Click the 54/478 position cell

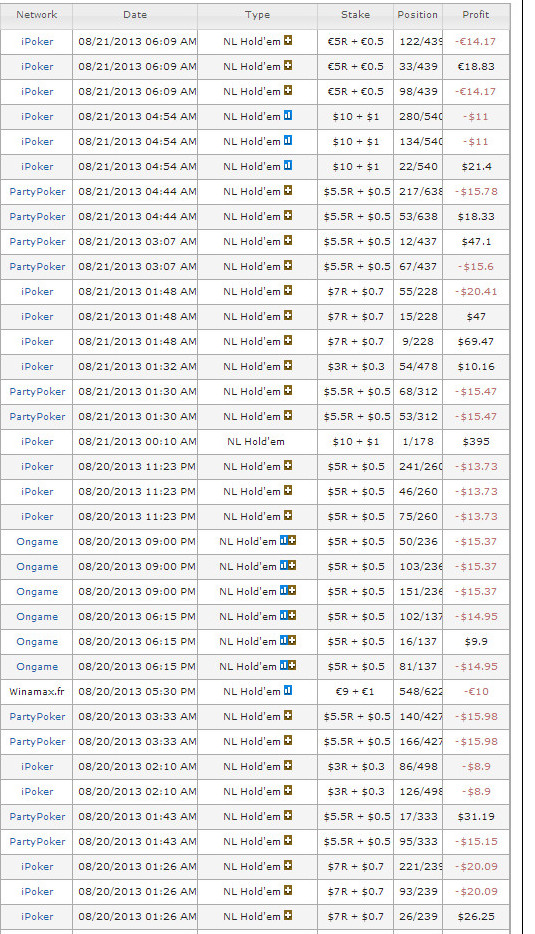coord(418,367)
